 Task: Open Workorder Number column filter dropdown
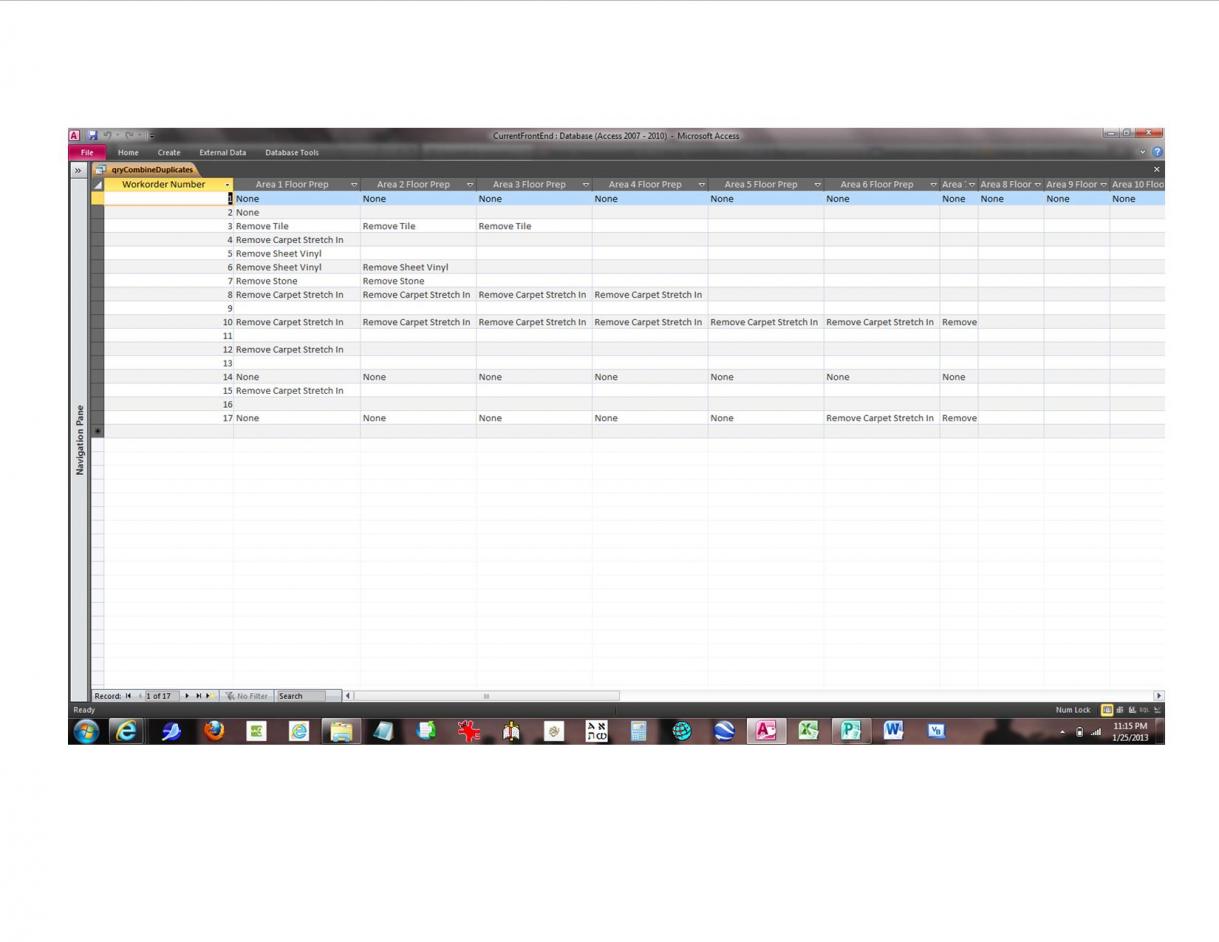227,184
